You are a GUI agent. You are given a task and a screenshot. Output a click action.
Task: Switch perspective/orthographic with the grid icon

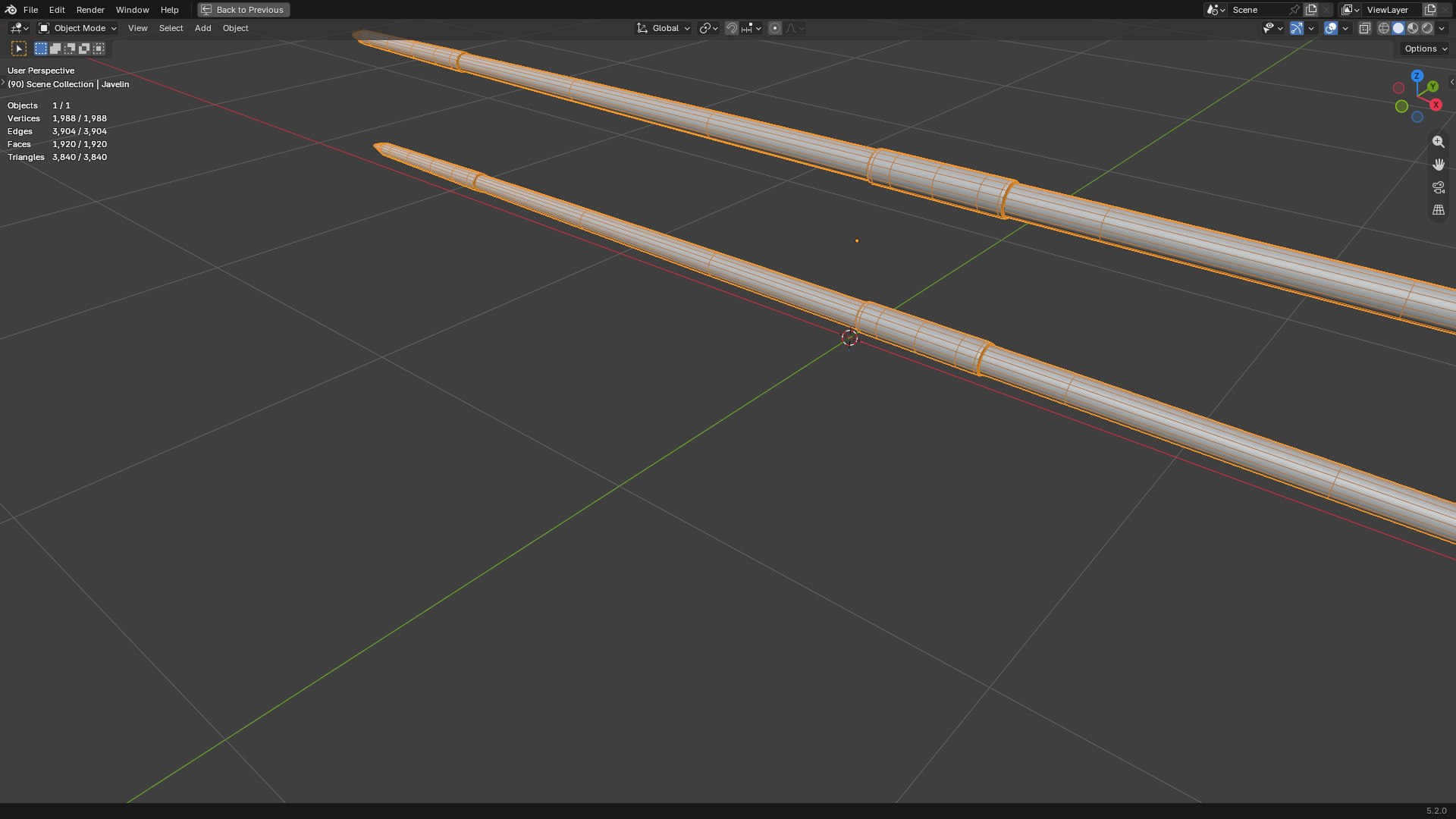tap(1439, 210)
